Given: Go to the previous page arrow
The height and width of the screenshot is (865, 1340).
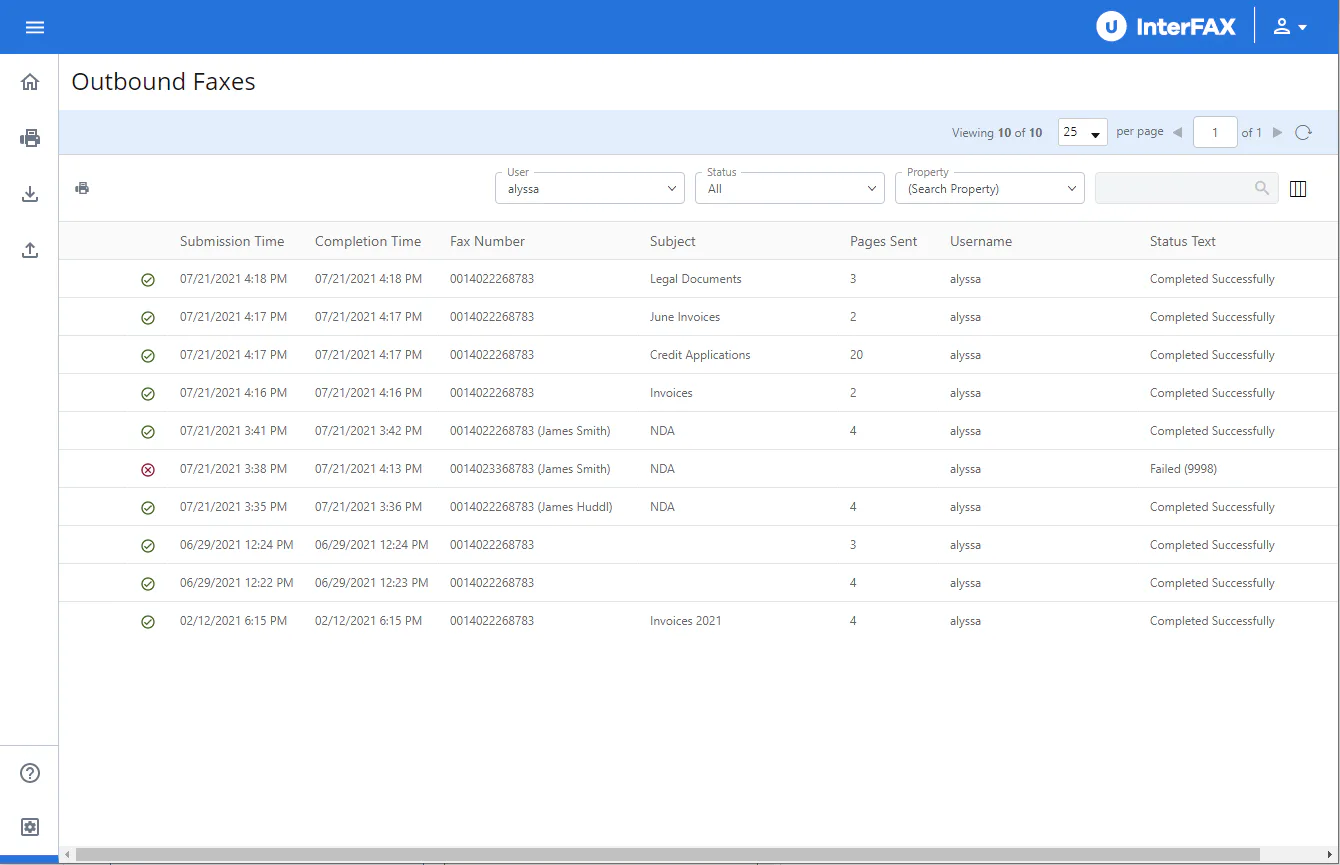Looking at the screenshot, I should point(1177,132).
